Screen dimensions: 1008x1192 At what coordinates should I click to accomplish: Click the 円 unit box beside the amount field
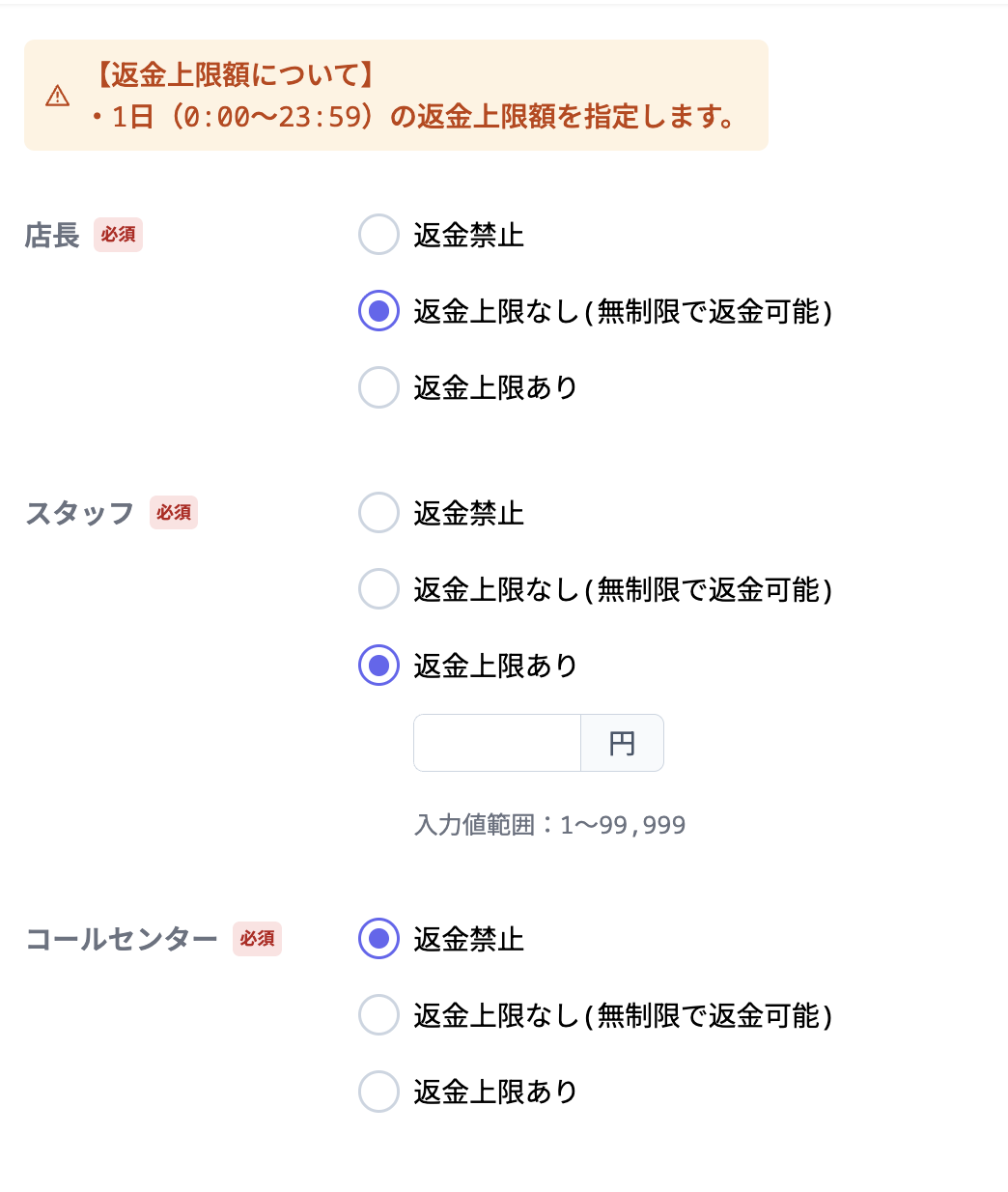coord(623,743)
